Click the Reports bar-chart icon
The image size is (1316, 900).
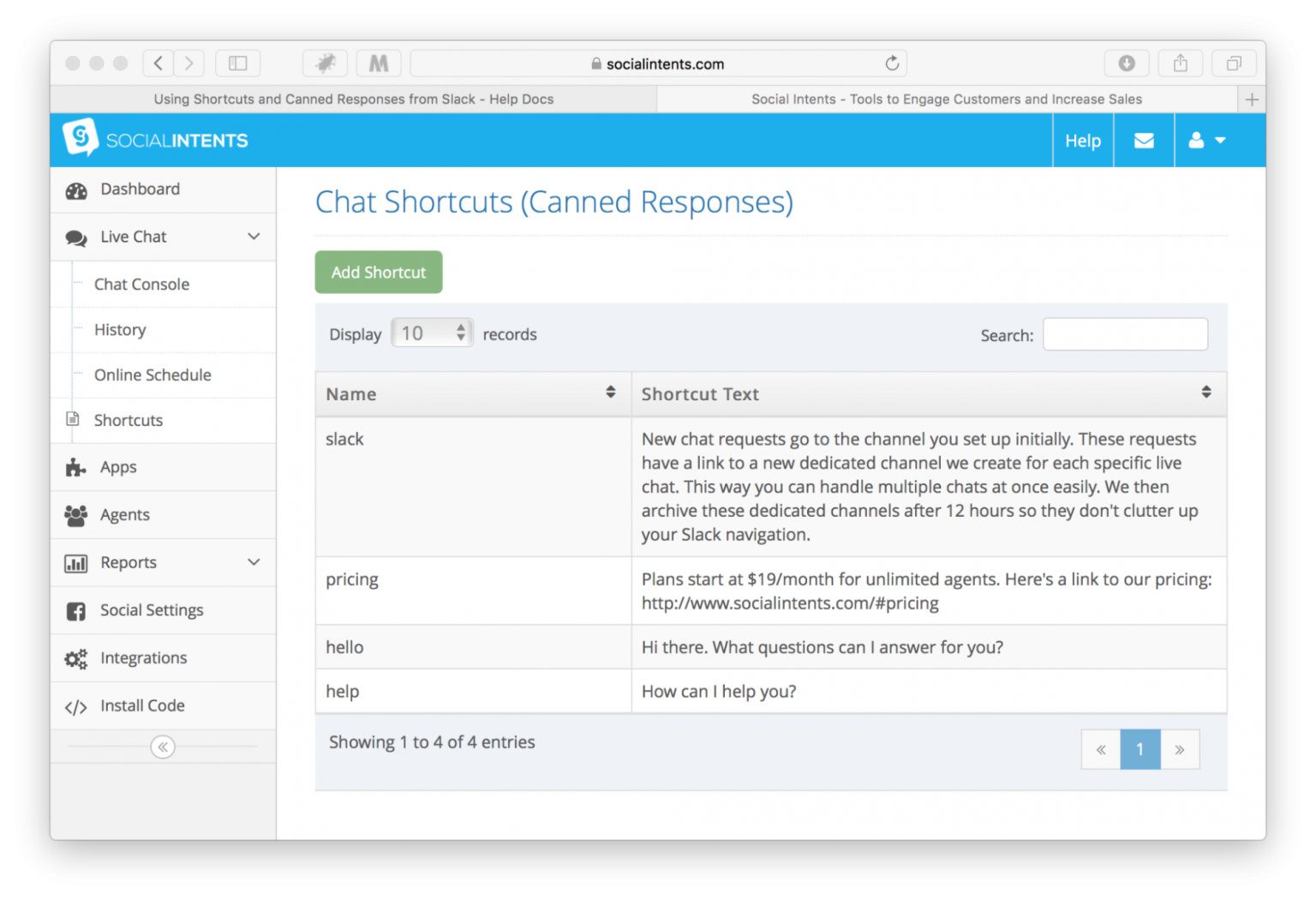tap(76, 563)
